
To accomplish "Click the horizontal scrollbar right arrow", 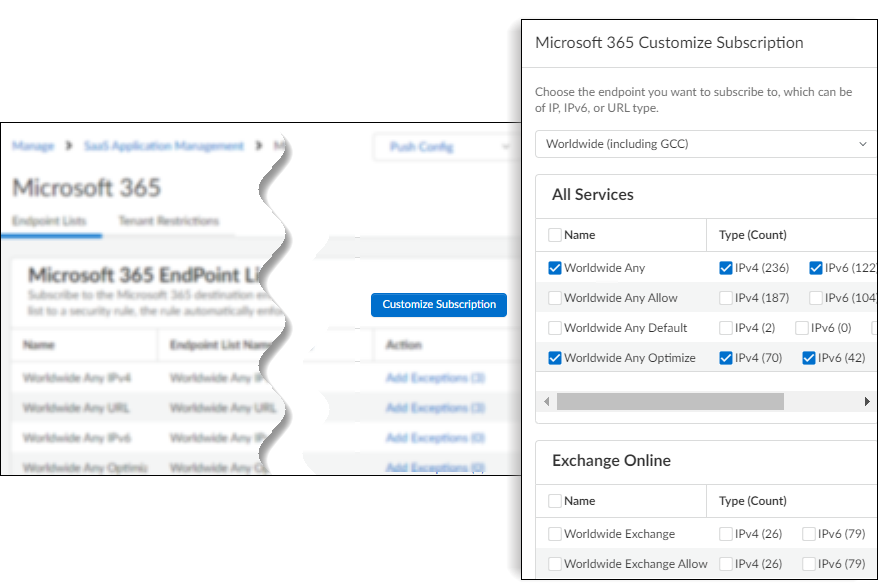I will (867, 402).
